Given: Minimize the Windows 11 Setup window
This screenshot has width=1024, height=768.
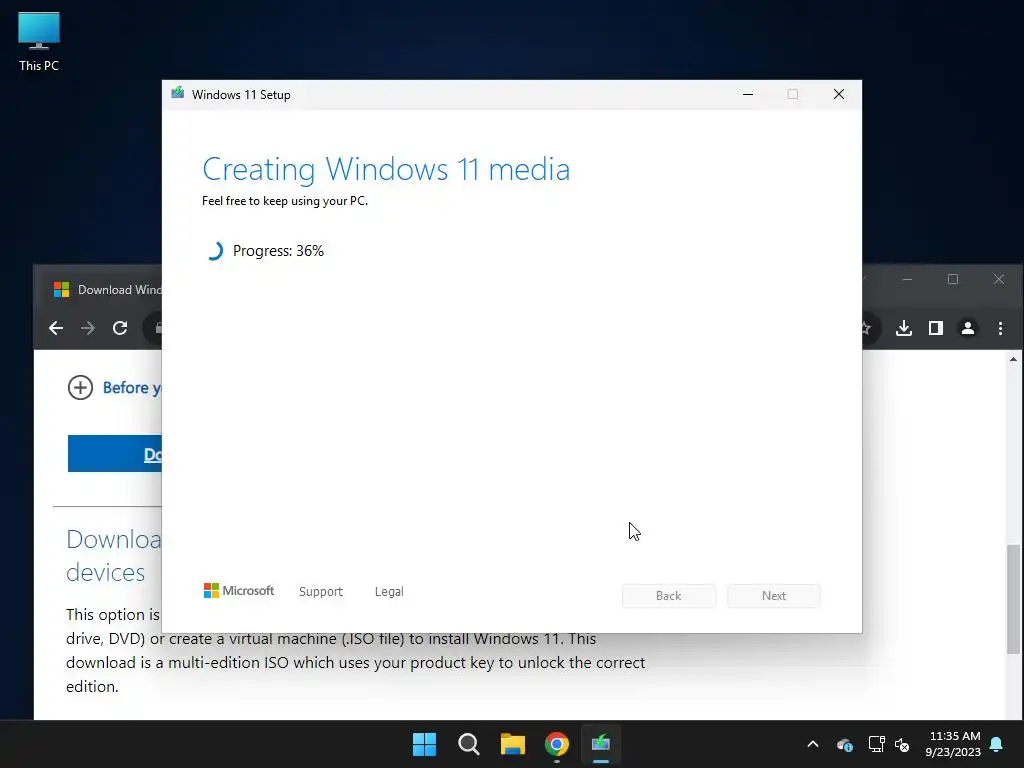Looking at the screenshot, I should (748, 94).
